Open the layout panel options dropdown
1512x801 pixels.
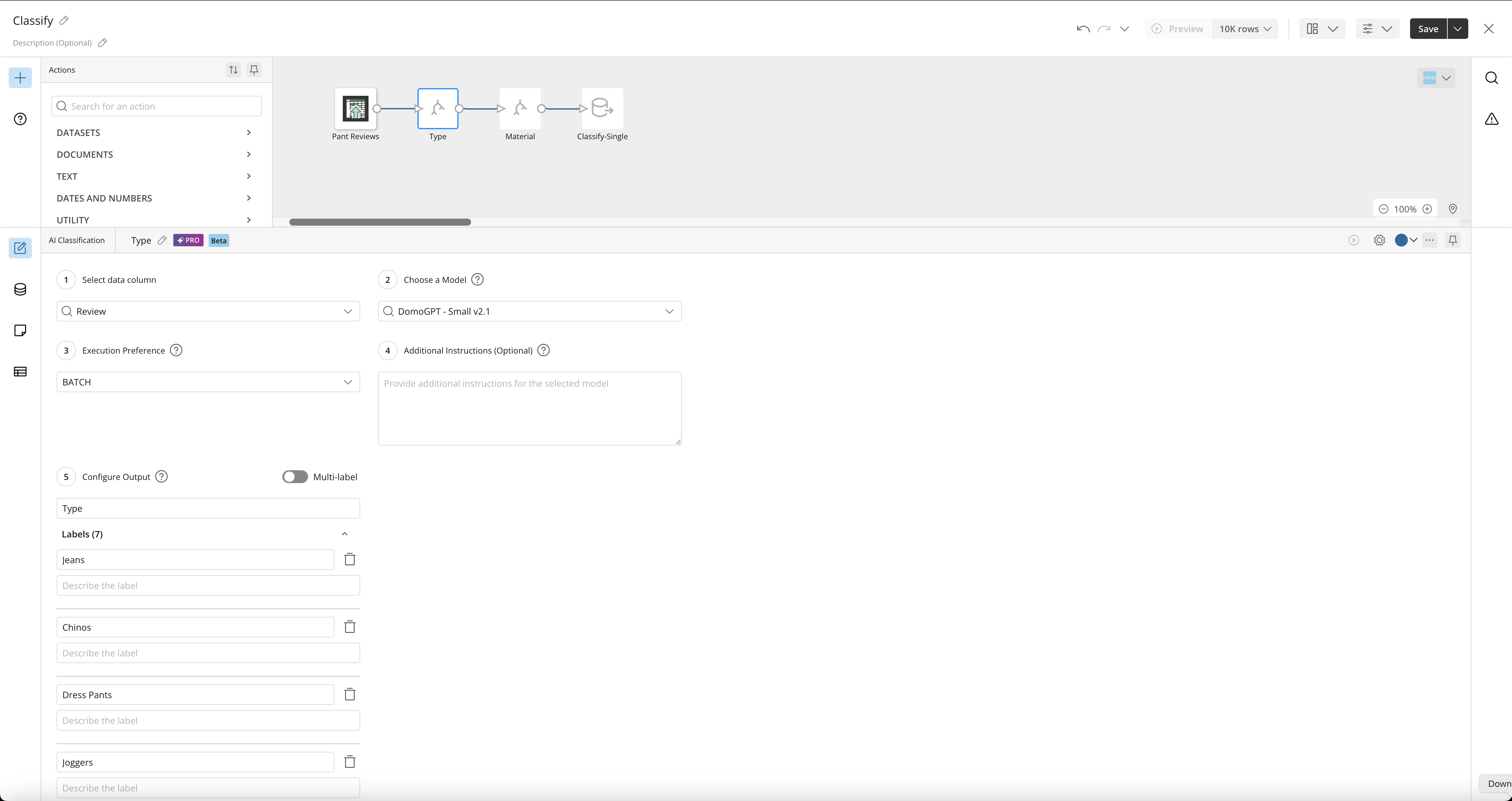click(1322, 29)
